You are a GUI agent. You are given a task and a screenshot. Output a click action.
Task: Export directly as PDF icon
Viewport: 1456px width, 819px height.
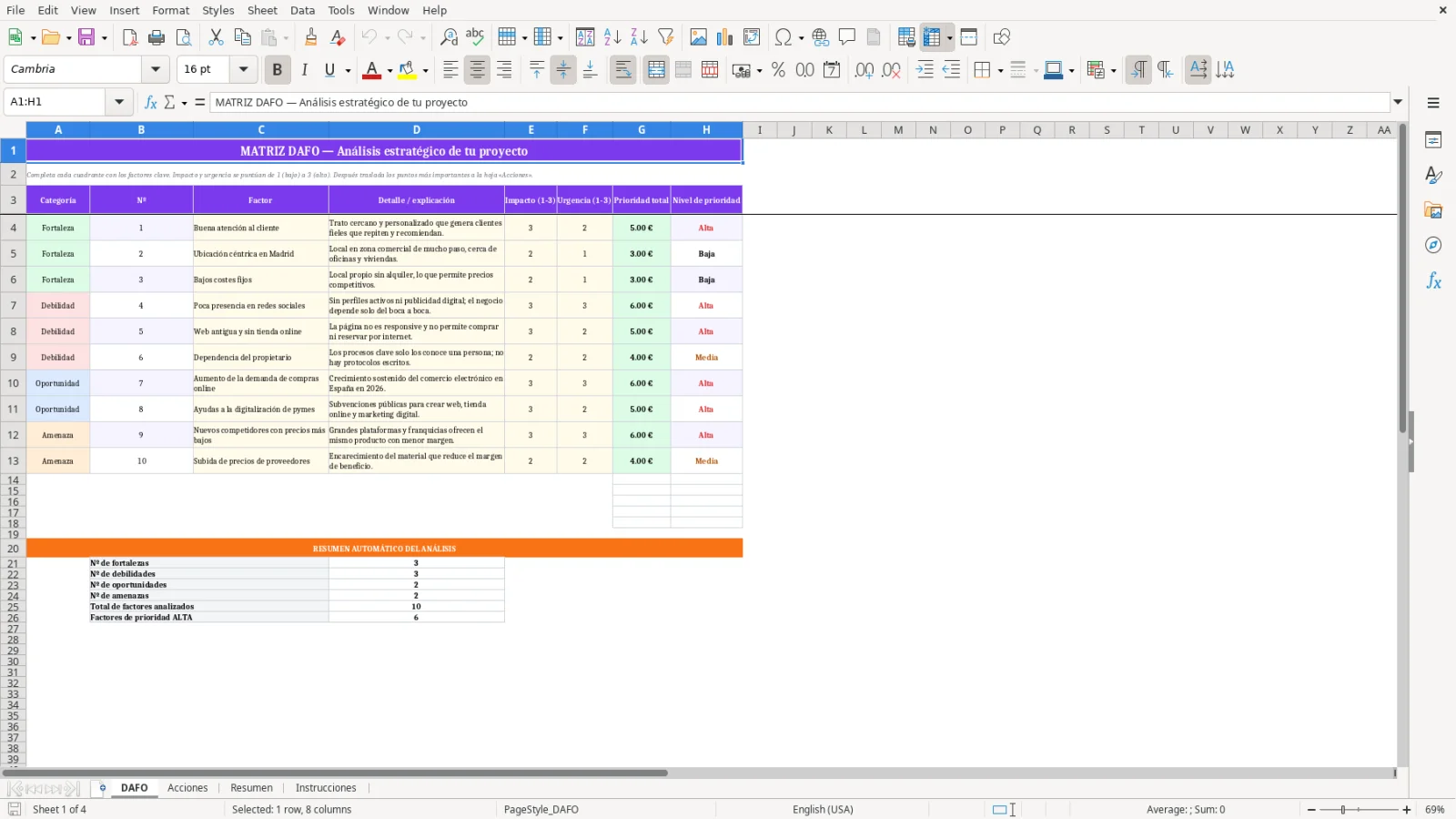(130, 37)
